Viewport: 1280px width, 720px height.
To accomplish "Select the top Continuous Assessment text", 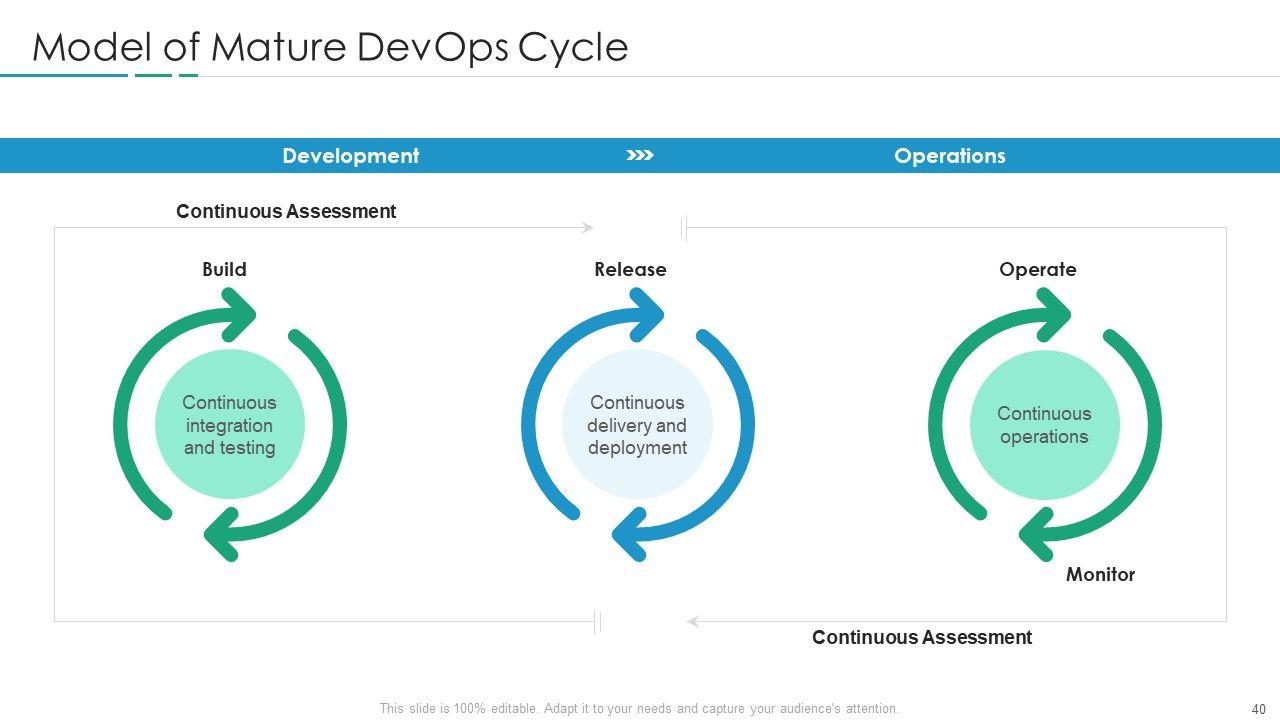I will (x=286, y=211).
